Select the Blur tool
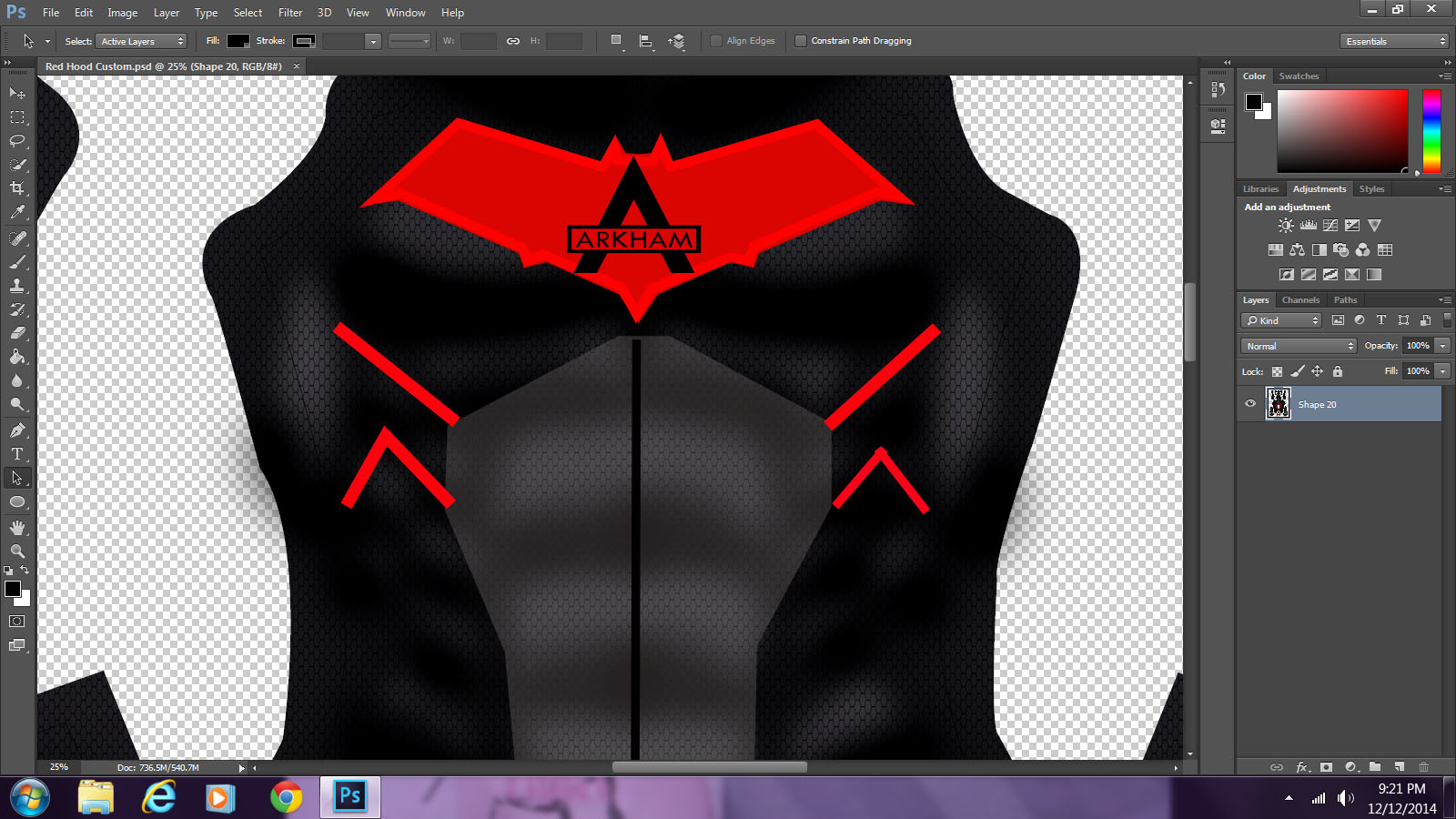This screenshot has height=819, width=1456. (x=17, y=380)
